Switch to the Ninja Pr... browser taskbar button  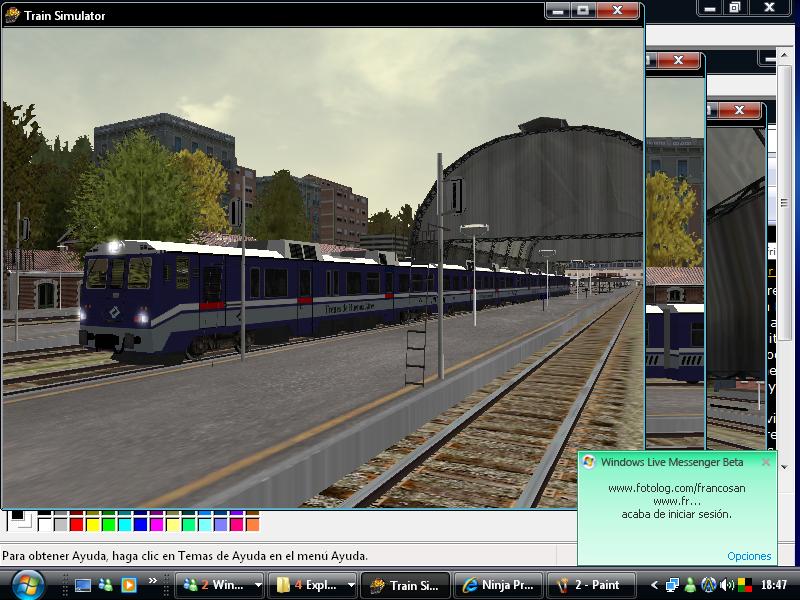[x=497, y=585]
